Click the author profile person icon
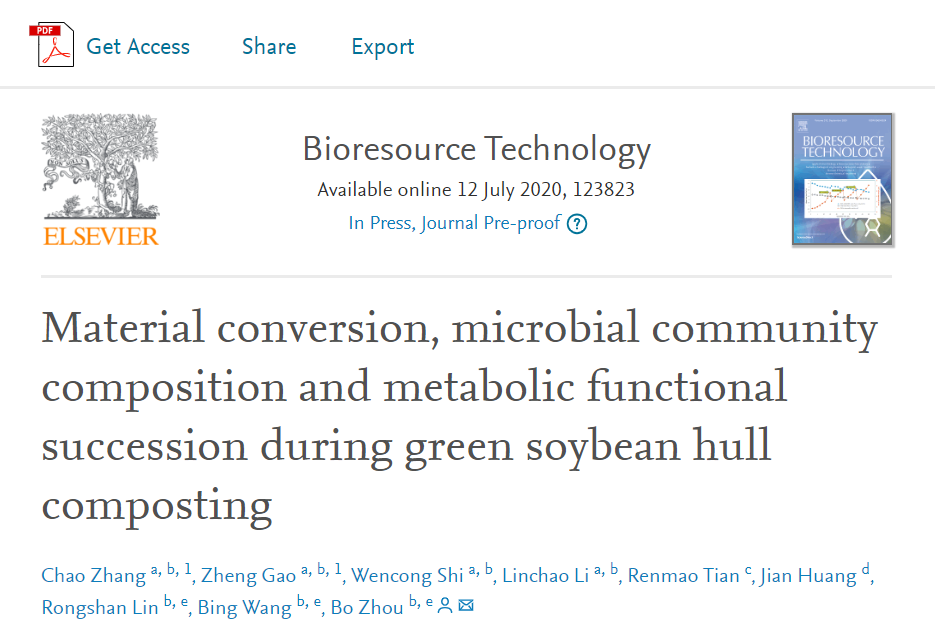935x626 pixels. 445,606
